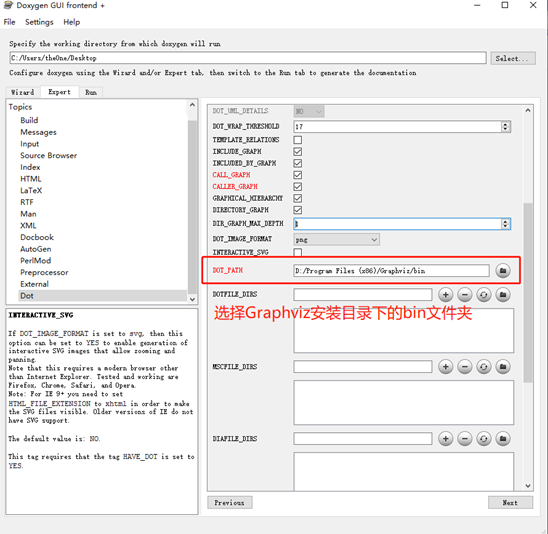Open the DOT_IMAGE_FORMAT dropdown
548x534 pixels.
336,239
